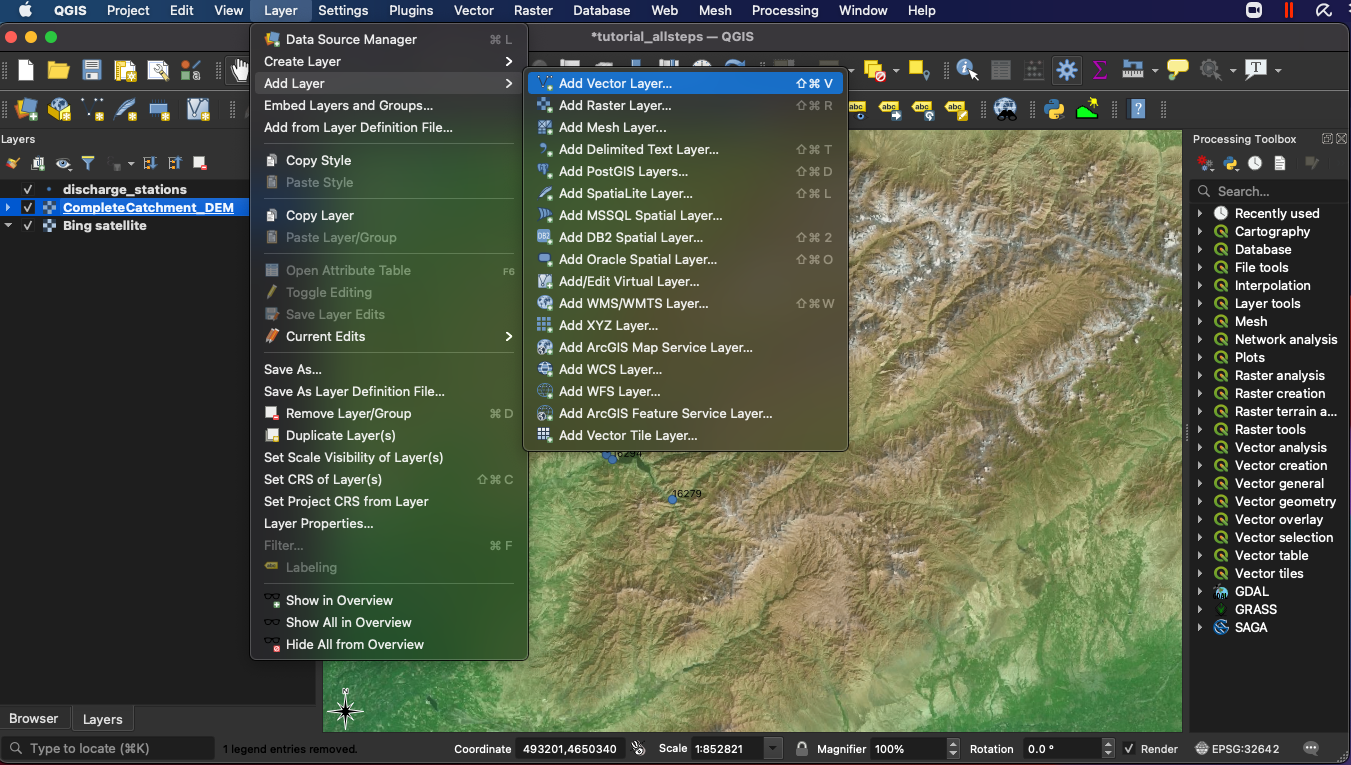Click the Coordinate input field
The height and width of the screenshot is (765, 1351).
tap(570, 748)
